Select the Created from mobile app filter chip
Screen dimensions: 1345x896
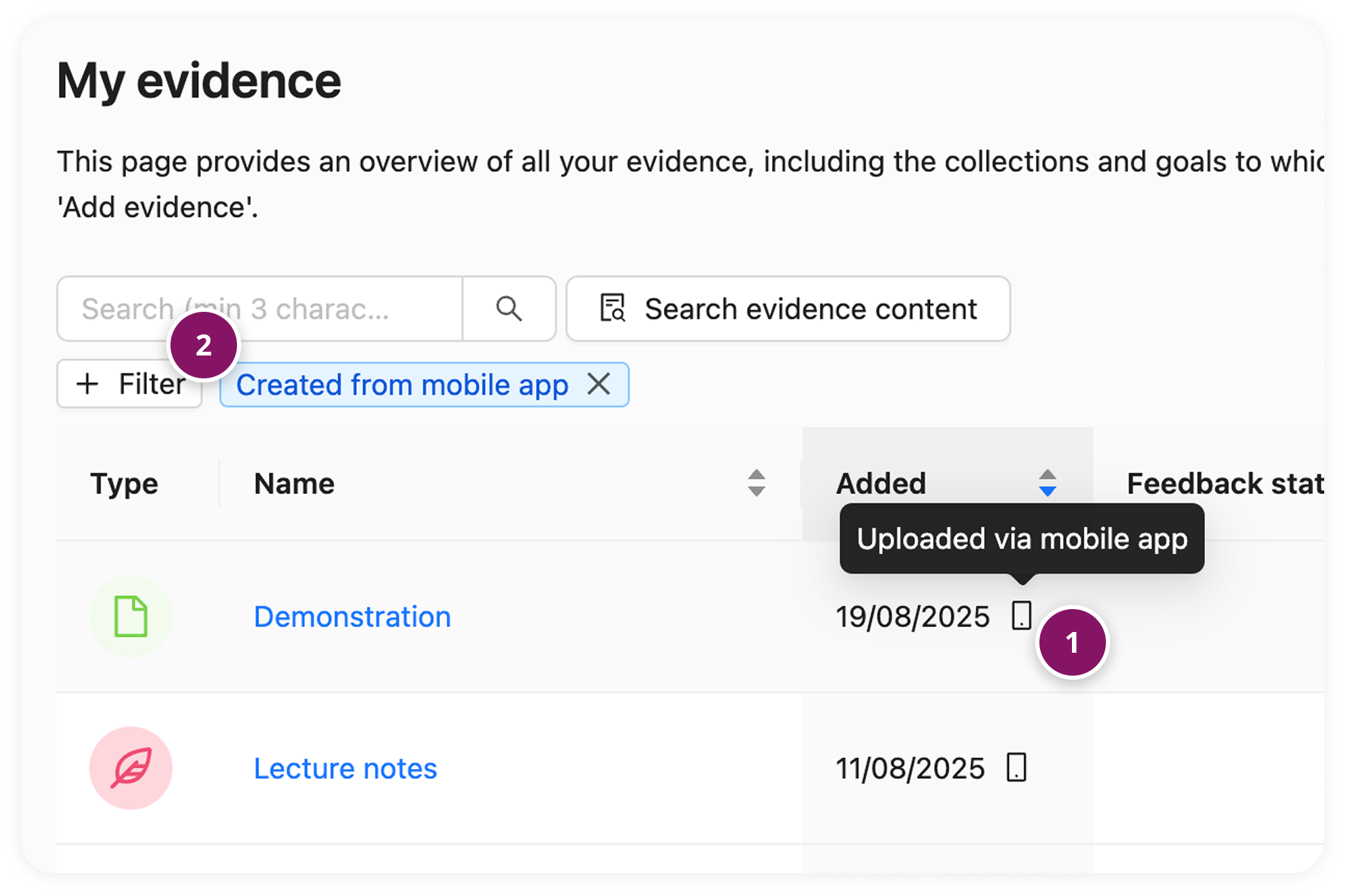coord(424,385)
